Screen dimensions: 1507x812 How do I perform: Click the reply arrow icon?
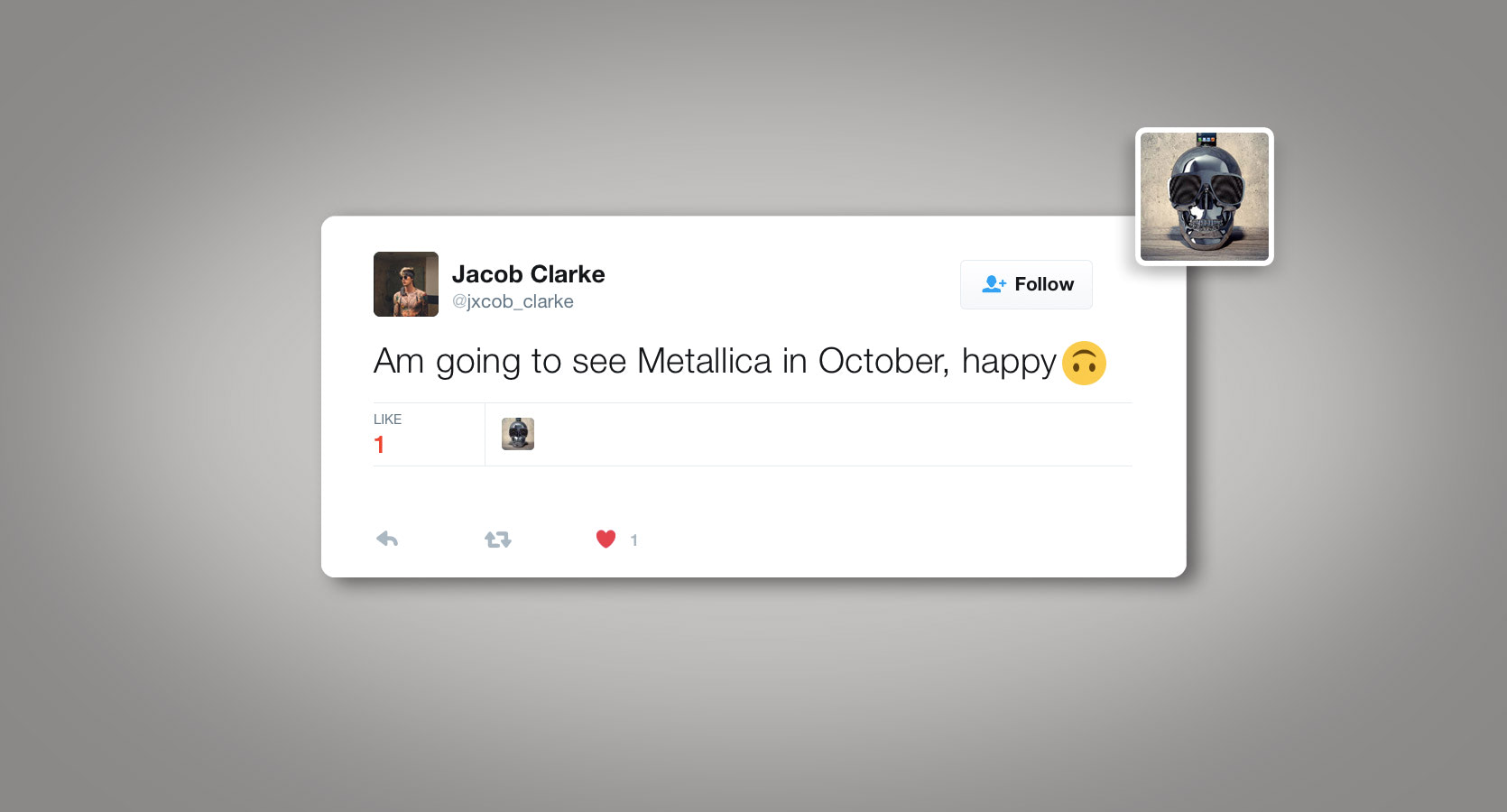pos(387,540)
